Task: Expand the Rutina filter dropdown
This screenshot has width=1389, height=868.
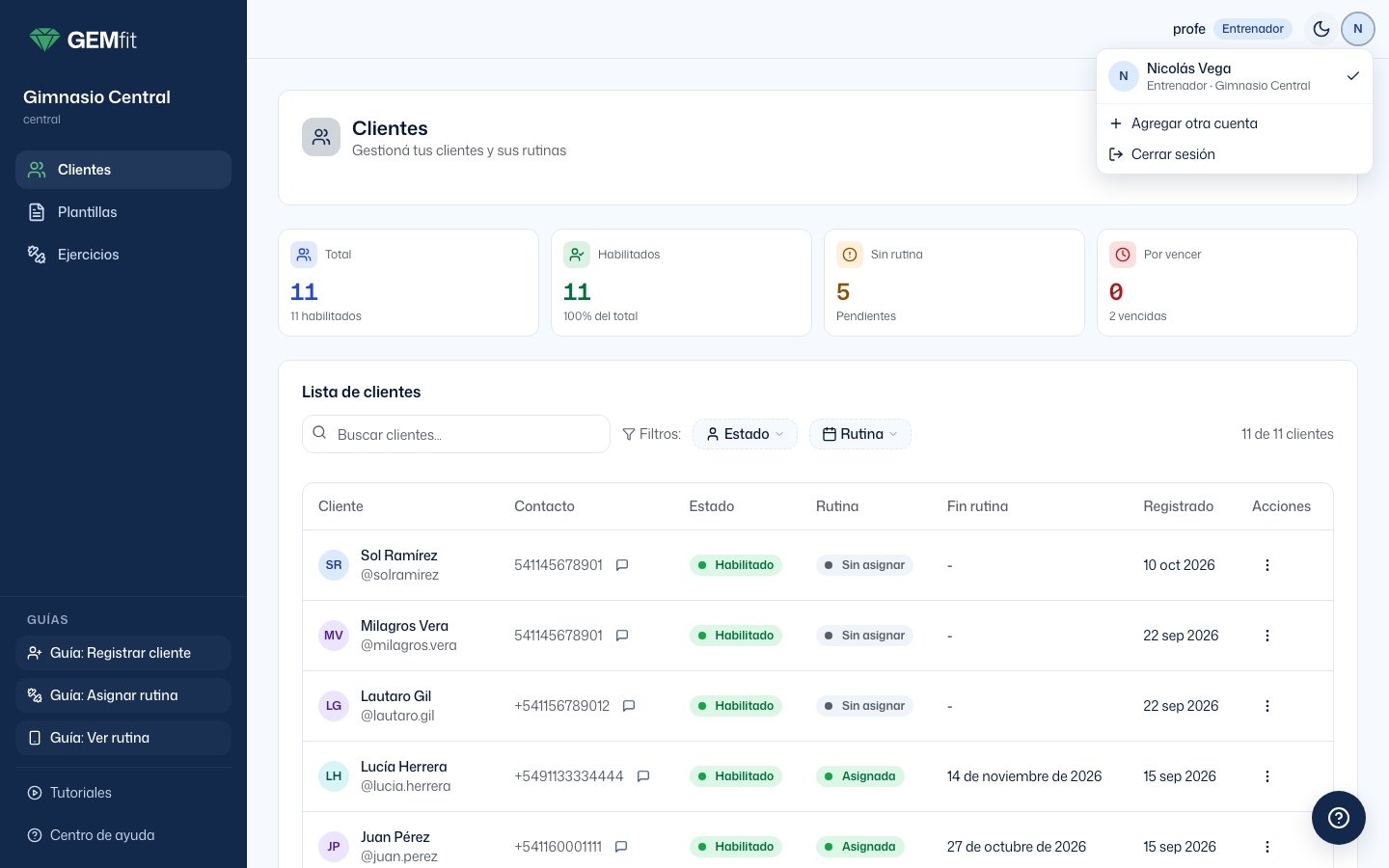Action: [x=860, y=434]
